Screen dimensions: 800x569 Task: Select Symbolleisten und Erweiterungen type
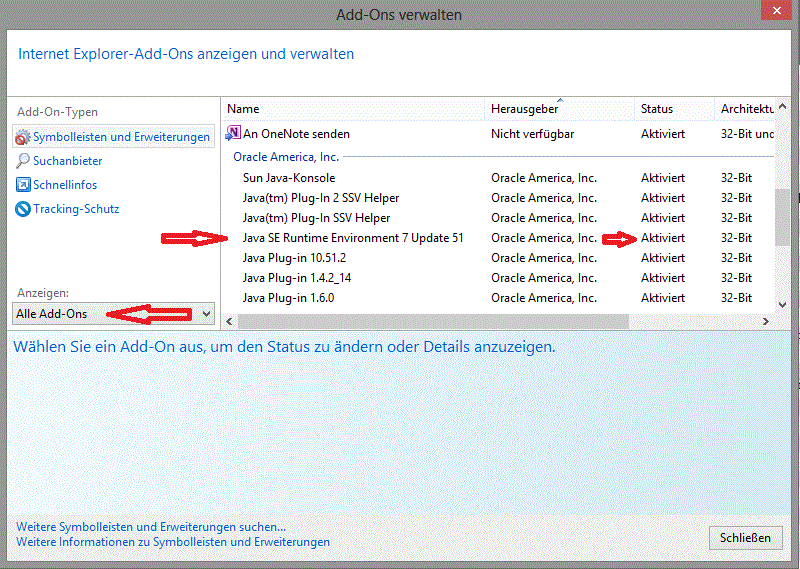pos(113,137)
